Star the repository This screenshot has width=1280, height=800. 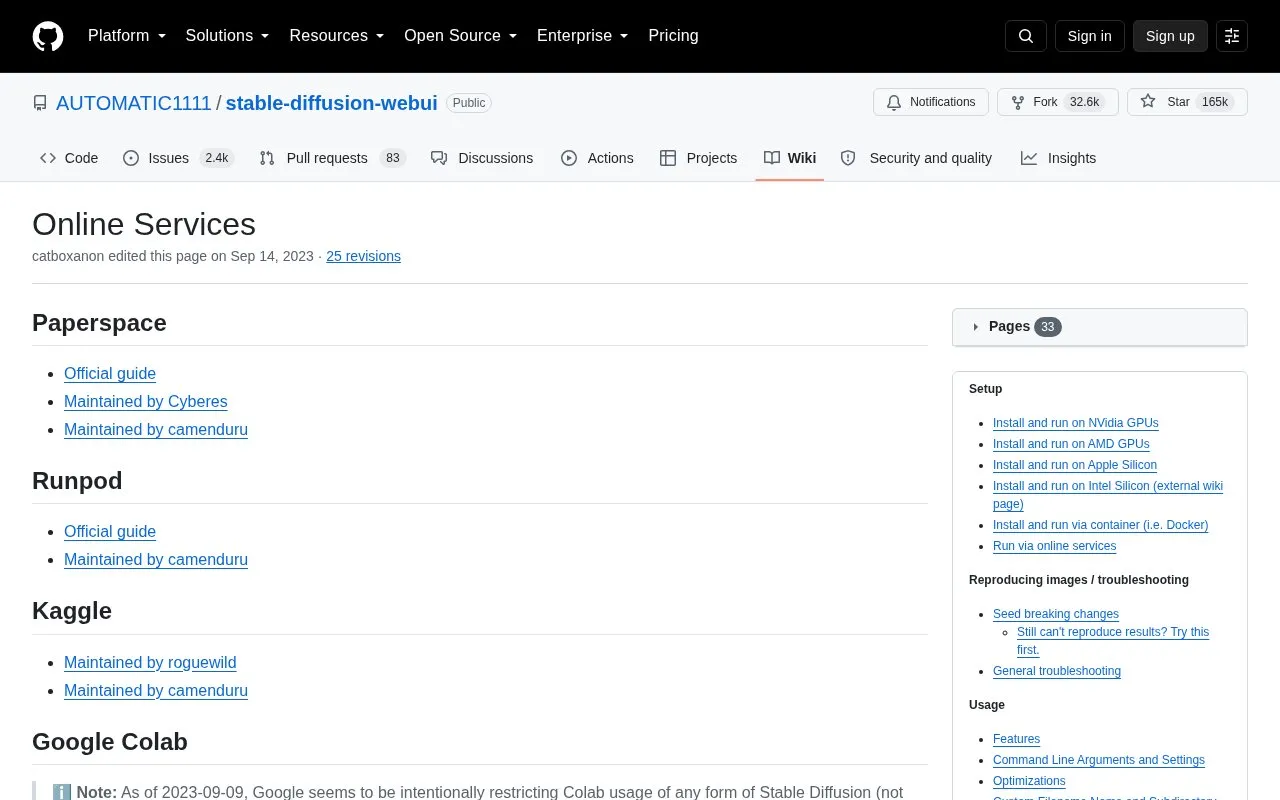point(1187,102)
